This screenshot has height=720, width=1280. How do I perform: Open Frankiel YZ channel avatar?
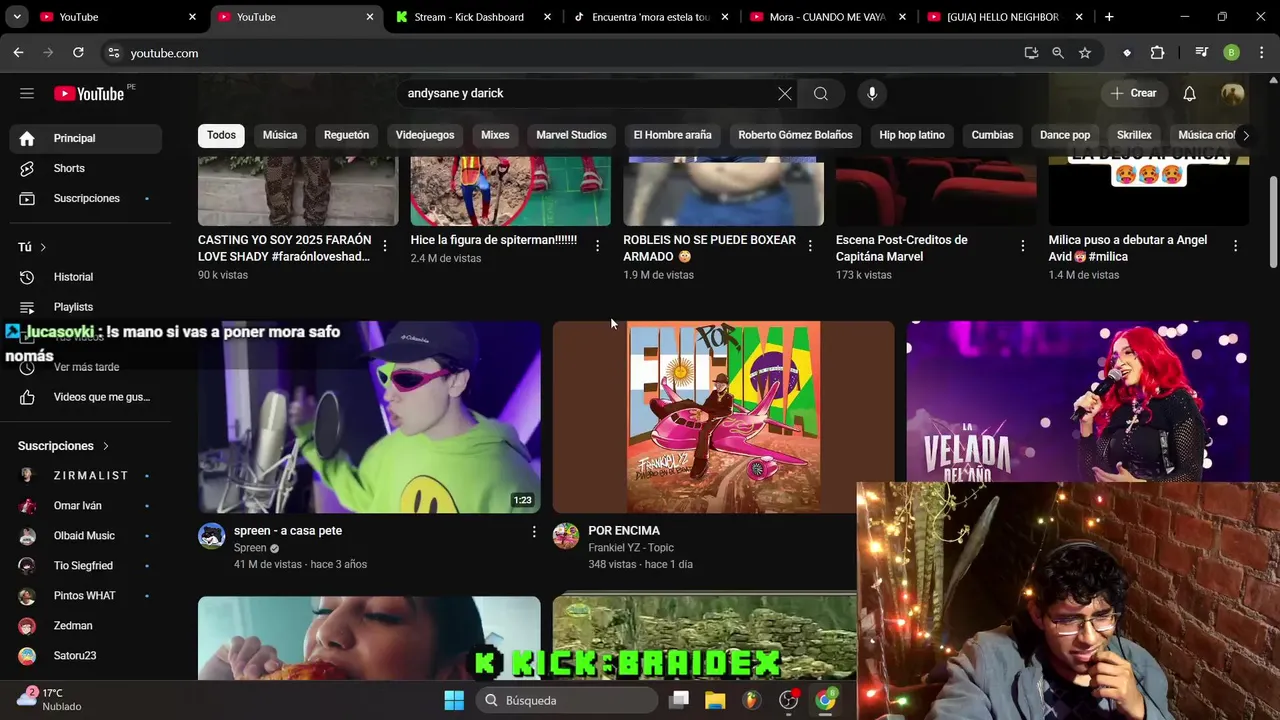[566, 536]
